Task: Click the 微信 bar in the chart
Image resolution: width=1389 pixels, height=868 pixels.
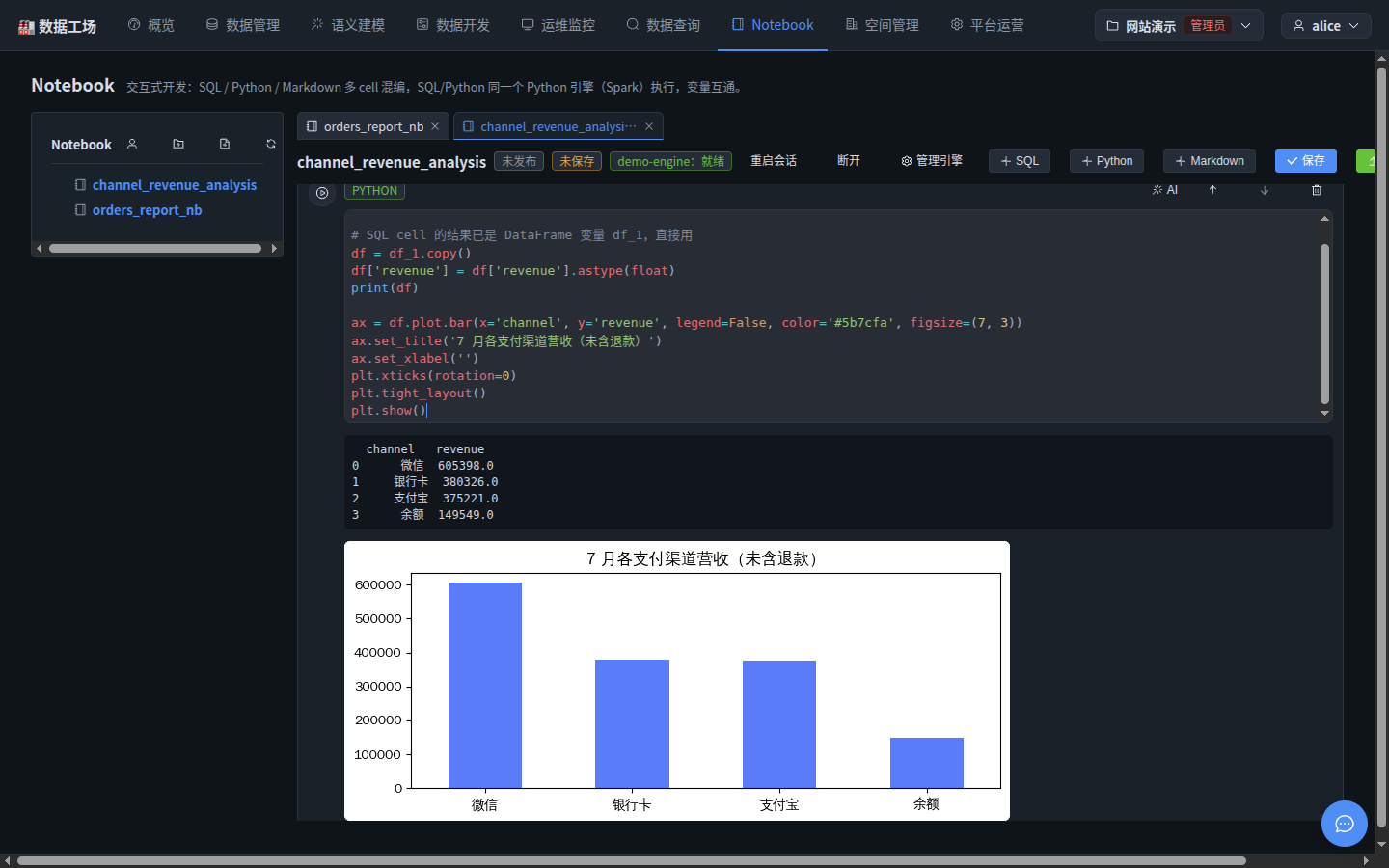Action: point(485,685)
